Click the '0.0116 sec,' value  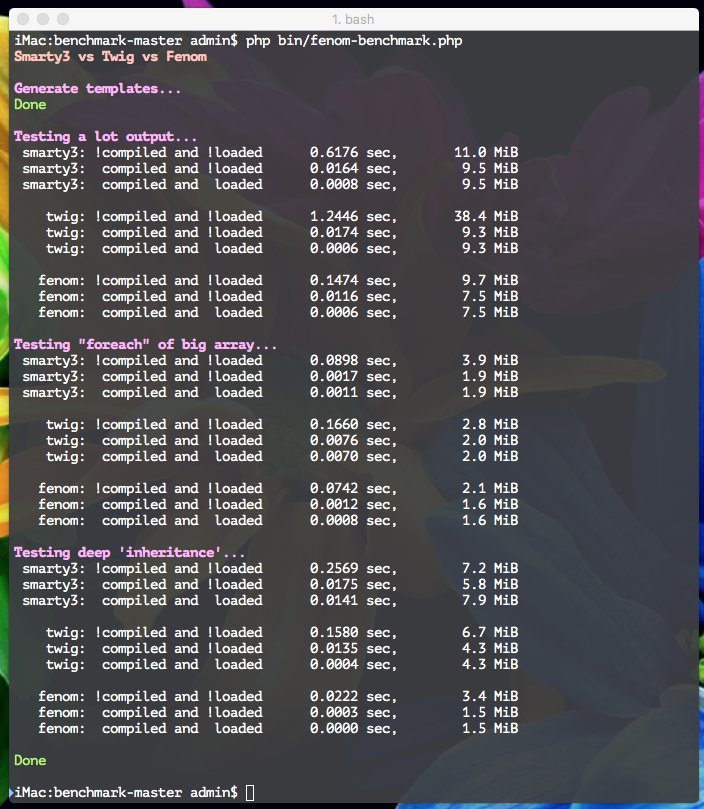click(x=353, y=297)
